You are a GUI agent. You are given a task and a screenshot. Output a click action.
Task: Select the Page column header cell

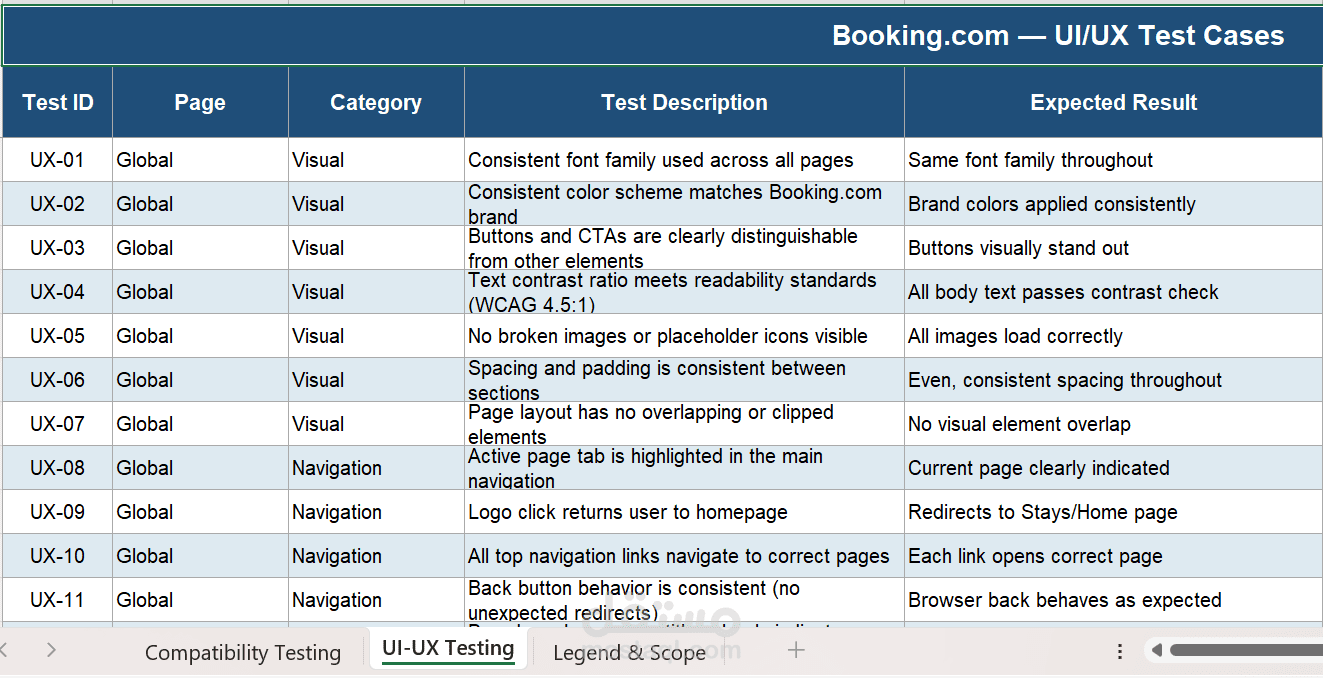pyautogui.click(x=200, y=102)
